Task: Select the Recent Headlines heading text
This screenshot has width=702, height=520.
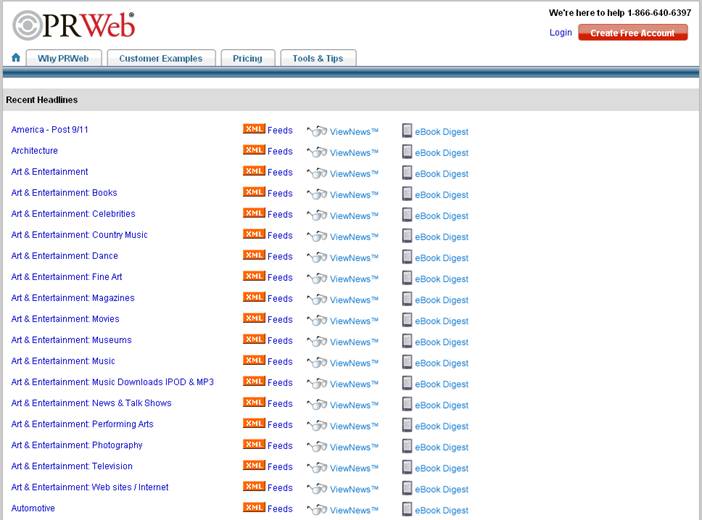Action: [42, 100]
